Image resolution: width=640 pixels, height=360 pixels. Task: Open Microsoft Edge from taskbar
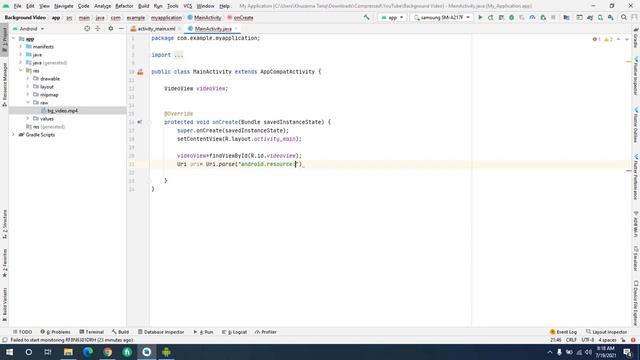point(88,352)
